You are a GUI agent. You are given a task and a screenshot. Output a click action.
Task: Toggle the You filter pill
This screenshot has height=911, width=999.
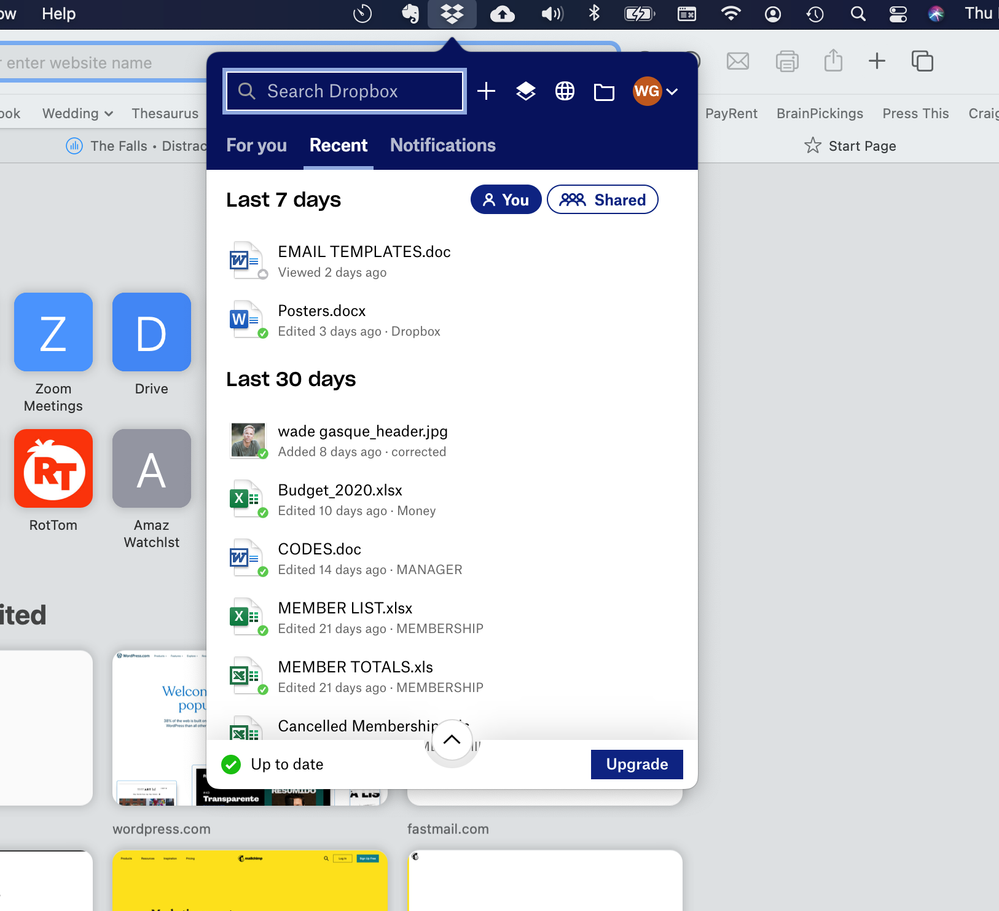505,200
